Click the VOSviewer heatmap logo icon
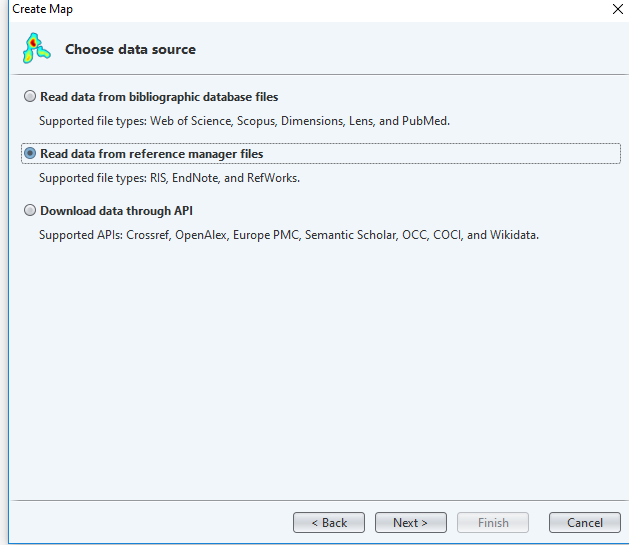This screenshot has height=545, width=629. pyautogui.click(x=36, y=49)
